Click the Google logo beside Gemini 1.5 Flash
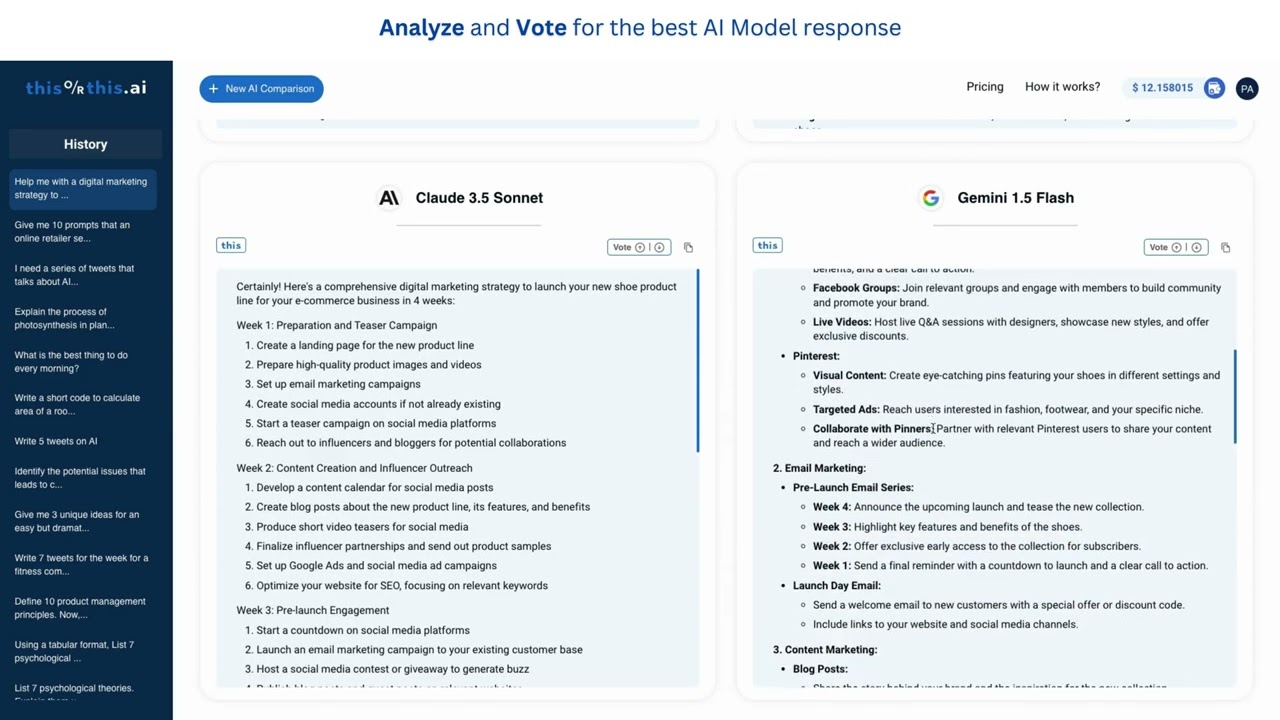 pyautogui.click(x=931, y=198)
